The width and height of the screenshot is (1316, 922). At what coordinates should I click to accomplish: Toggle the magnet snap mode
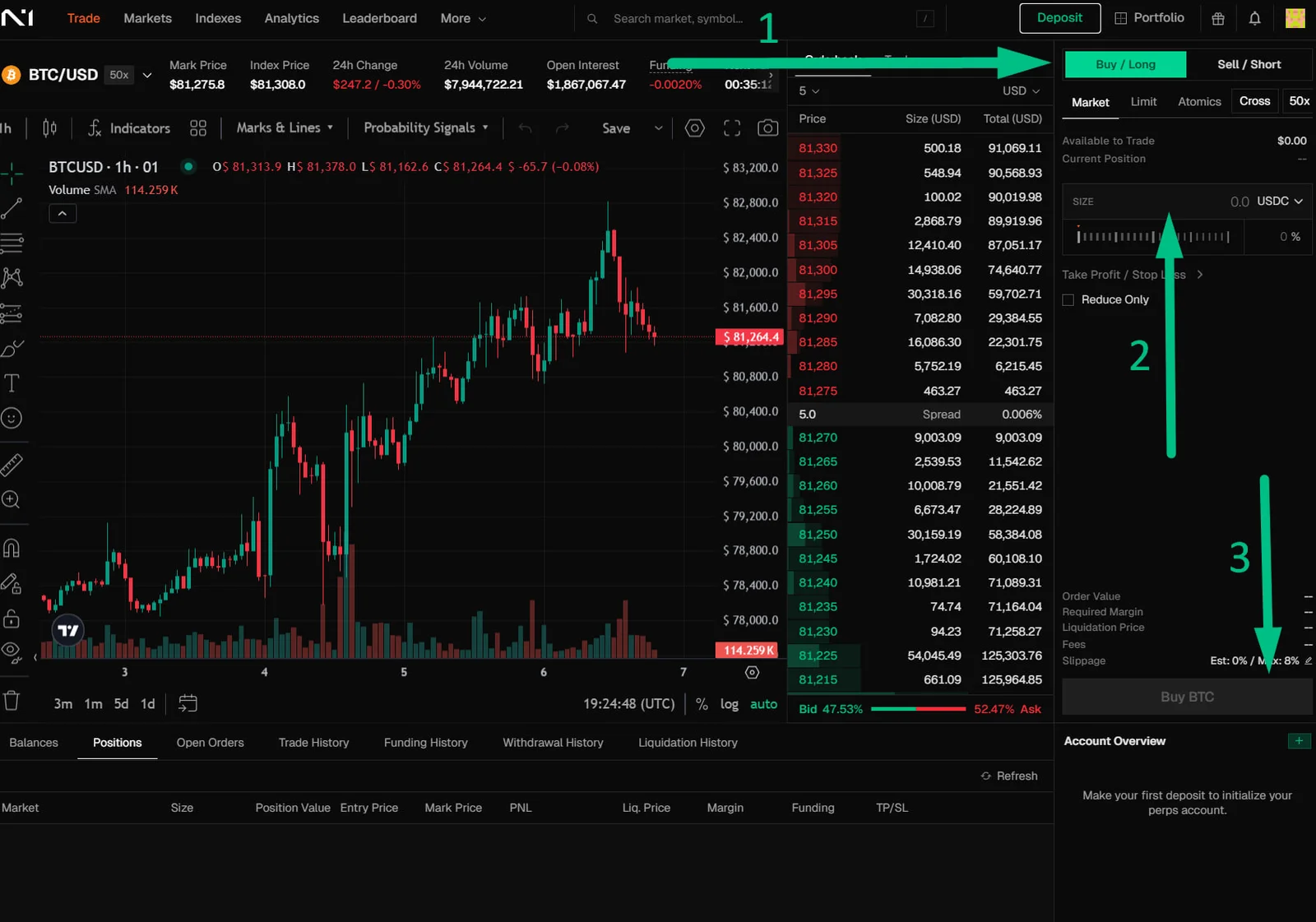tap(12, 548)
